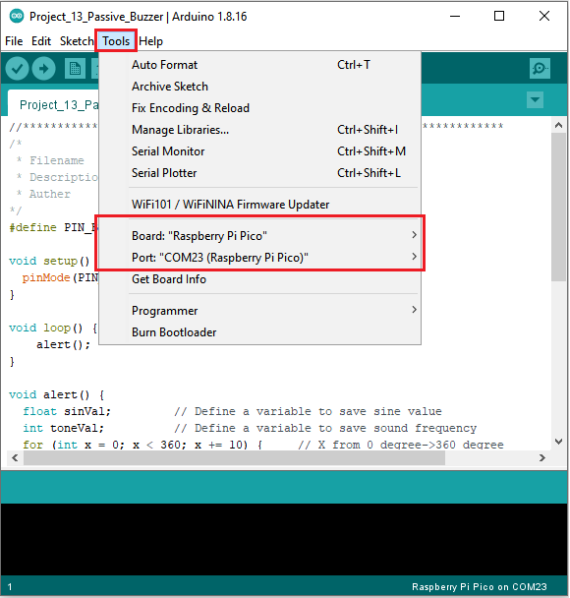Click the "Raspberry Pi Pico on COM23" status text
The width and height of the screenshot is (570, 598).
pyautogui.click(x=479, y=587)
